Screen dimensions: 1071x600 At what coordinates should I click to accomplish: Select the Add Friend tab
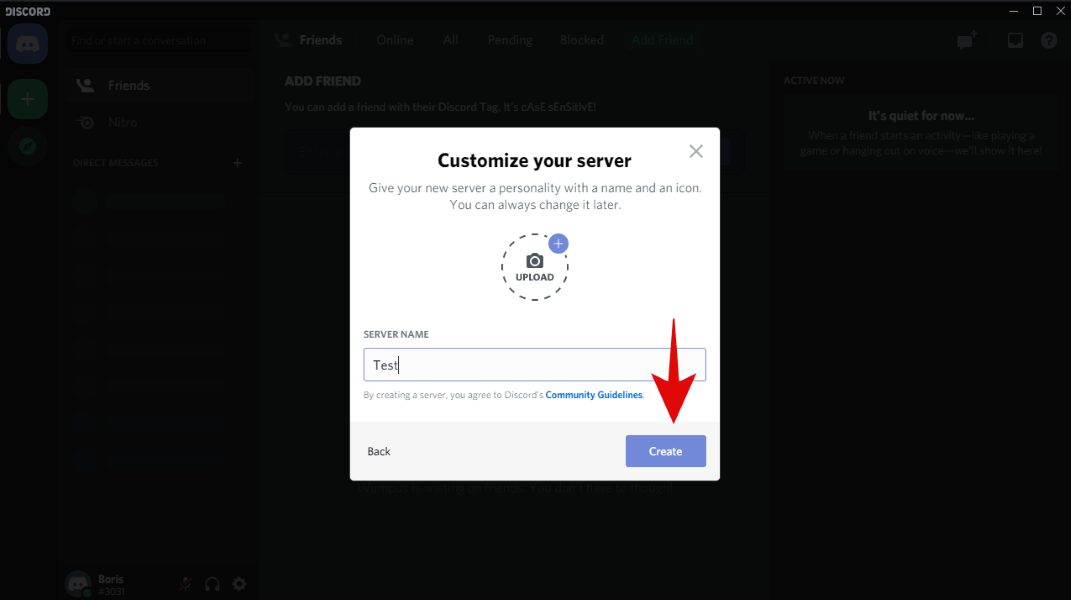(662, 40)
